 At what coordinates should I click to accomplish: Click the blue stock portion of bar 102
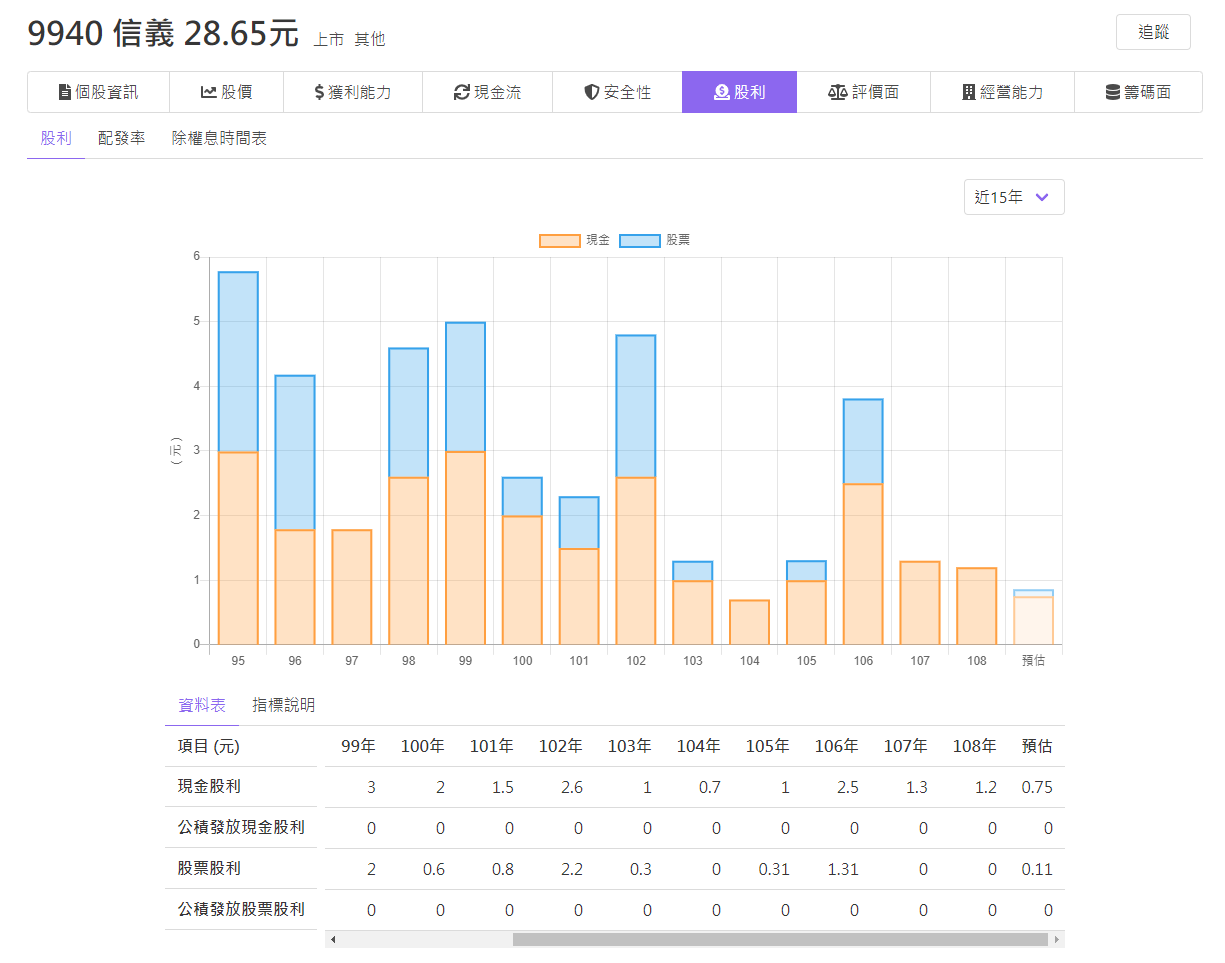click(x=636, y=406)
